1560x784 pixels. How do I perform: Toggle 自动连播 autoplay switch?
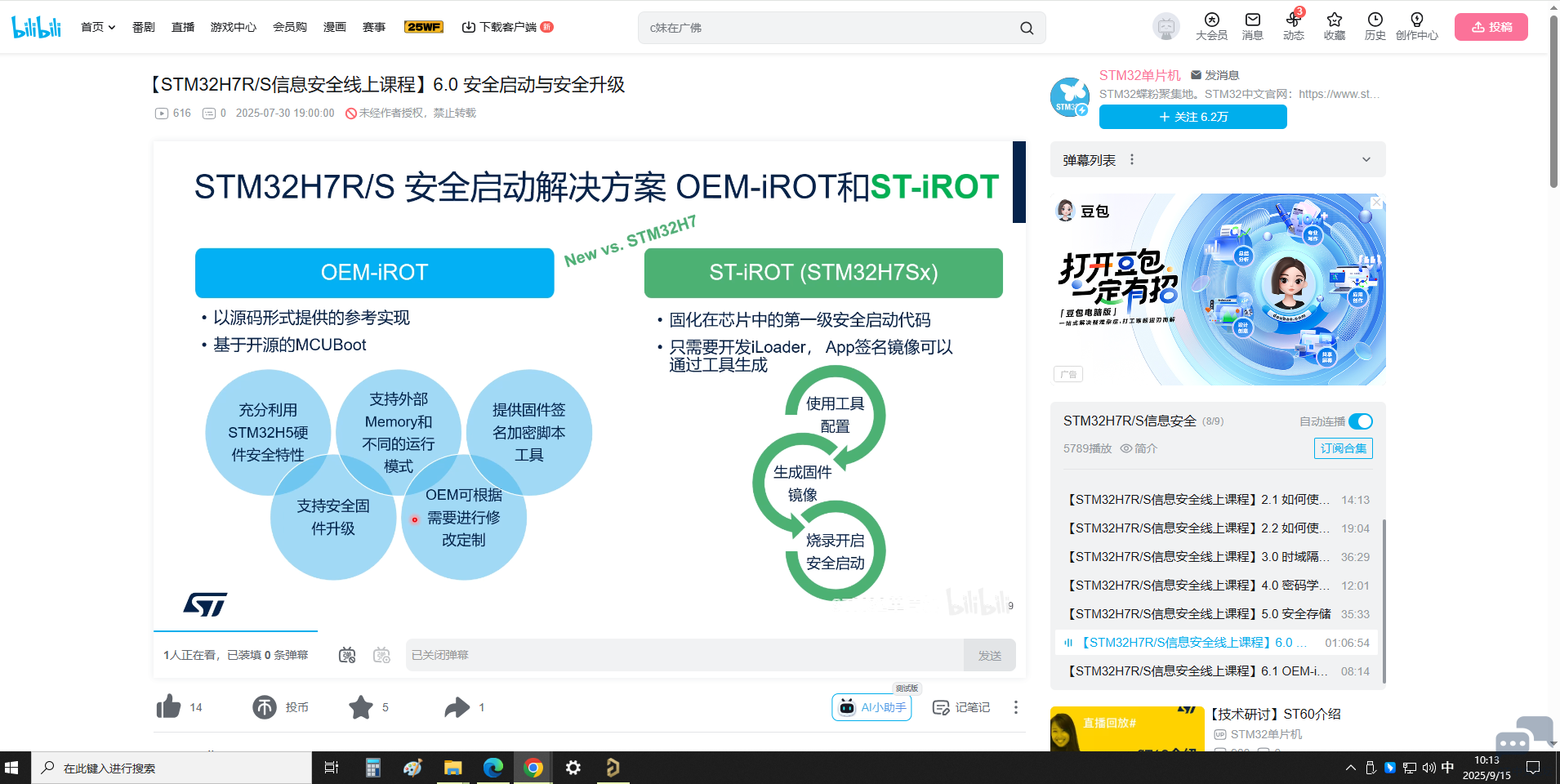[1361, 421]
